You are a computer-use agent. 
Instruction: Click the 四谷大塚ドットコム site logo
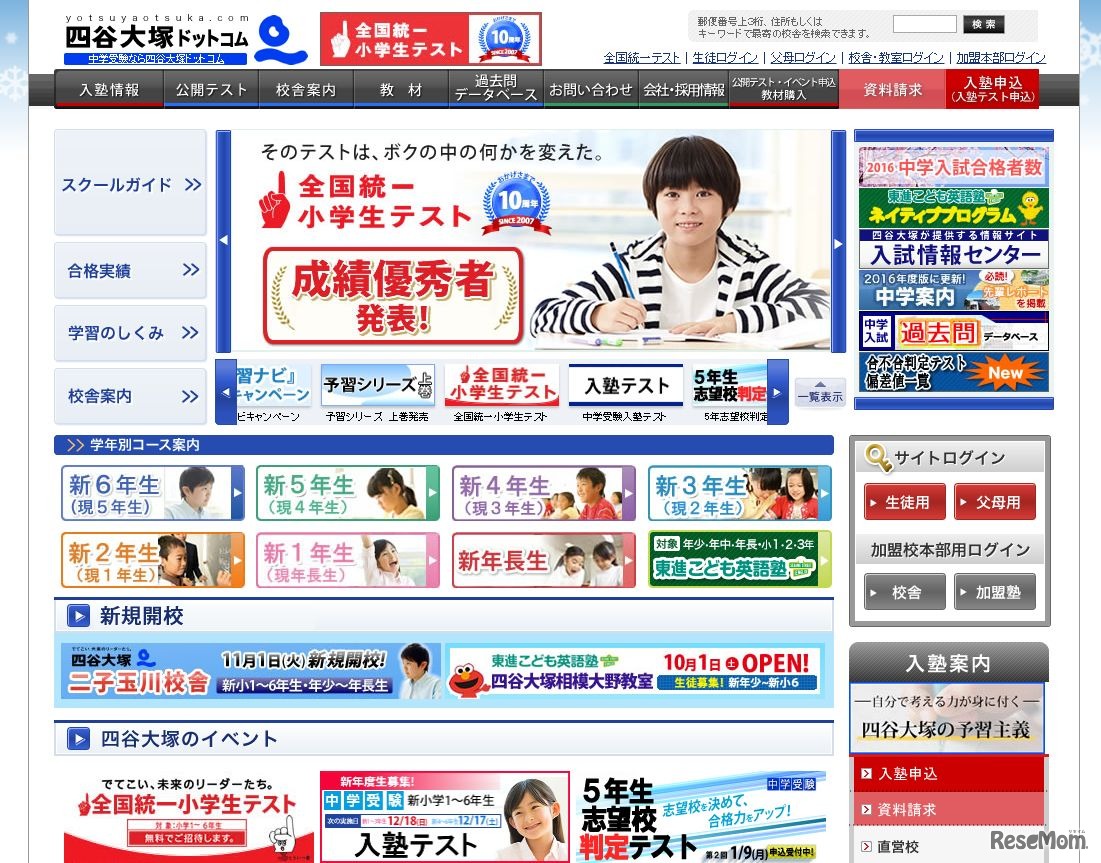tap(186, 39)
